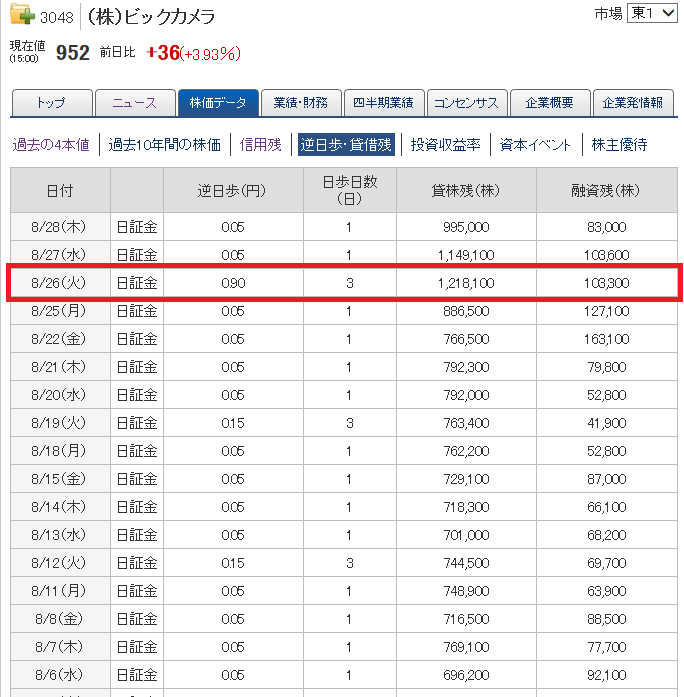
Task: Click the 127,100 融資残 value
Action: pyautogui.click(x=607, y=311)
